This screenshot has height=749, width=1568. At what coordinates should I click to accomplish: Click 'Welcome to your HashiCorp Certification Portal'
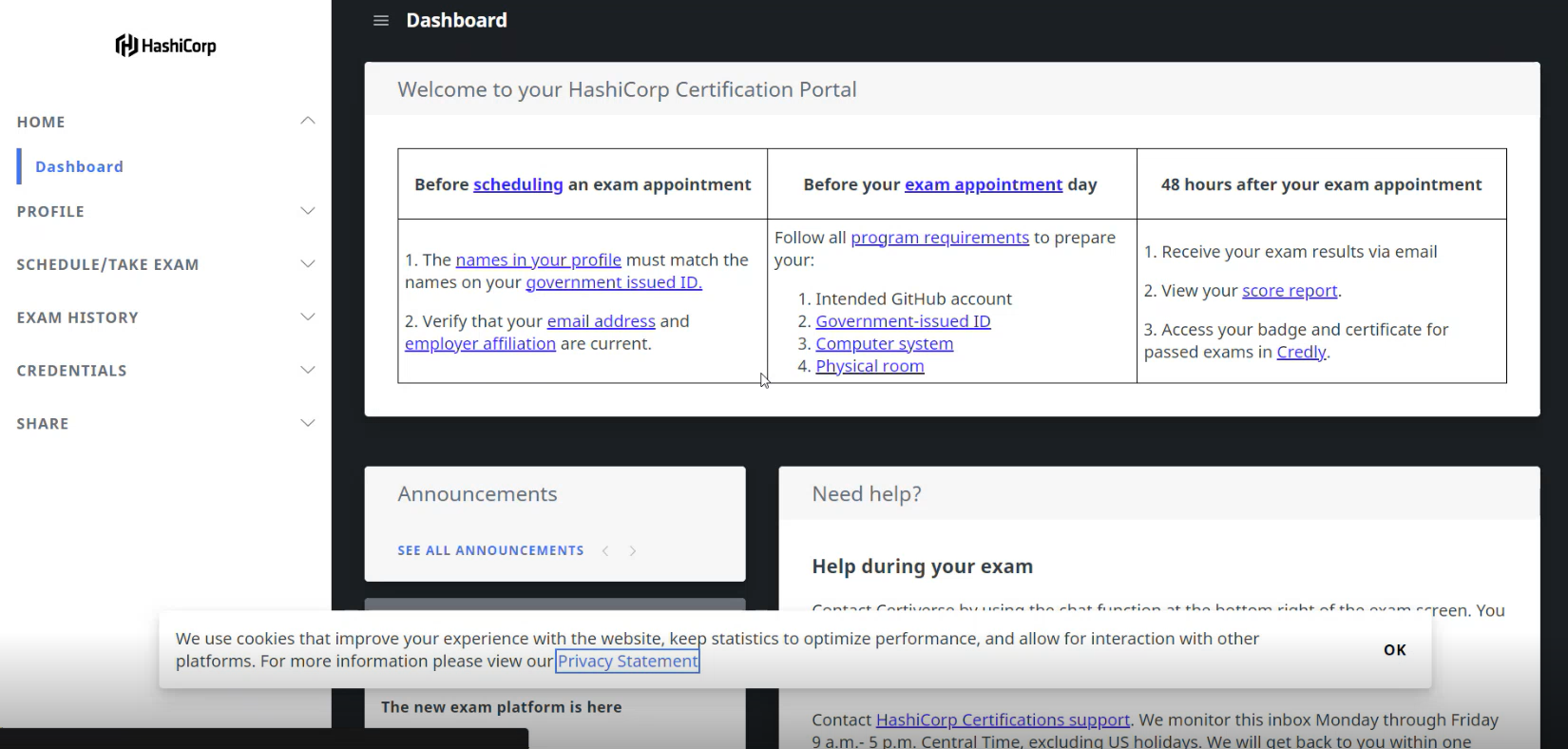point(627,89)
